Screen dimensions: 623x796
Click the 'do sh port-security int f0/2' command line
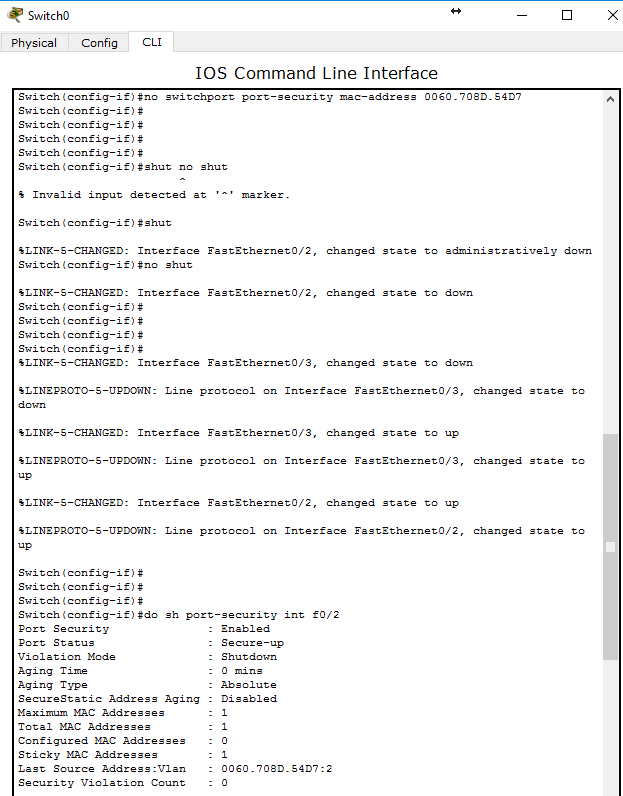point(179,615)
